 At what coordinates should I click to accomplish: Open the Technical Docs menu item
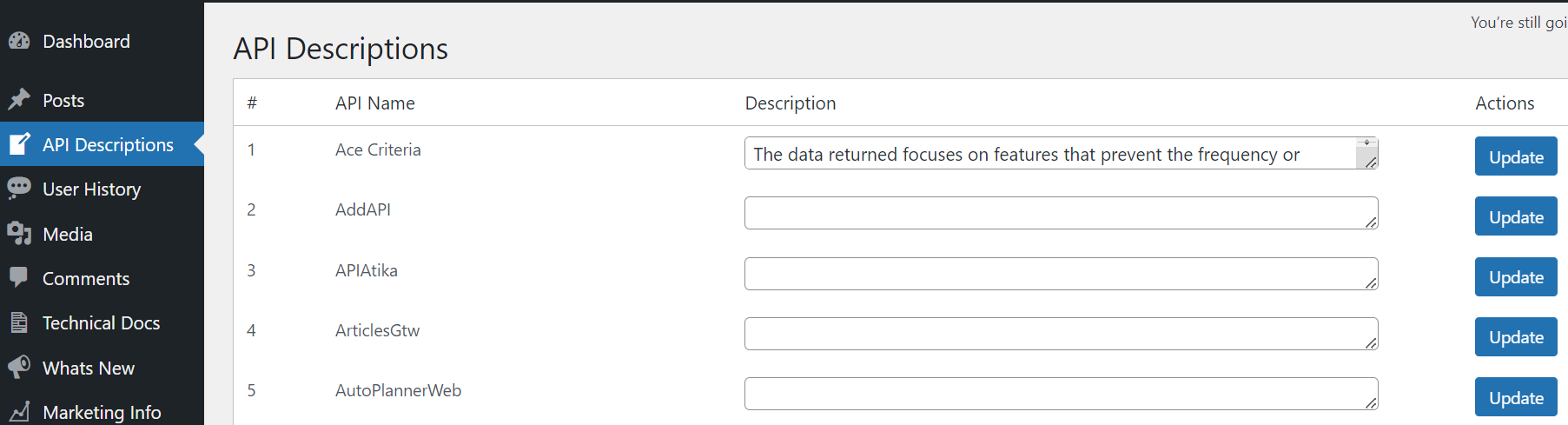tap(102, 322)
